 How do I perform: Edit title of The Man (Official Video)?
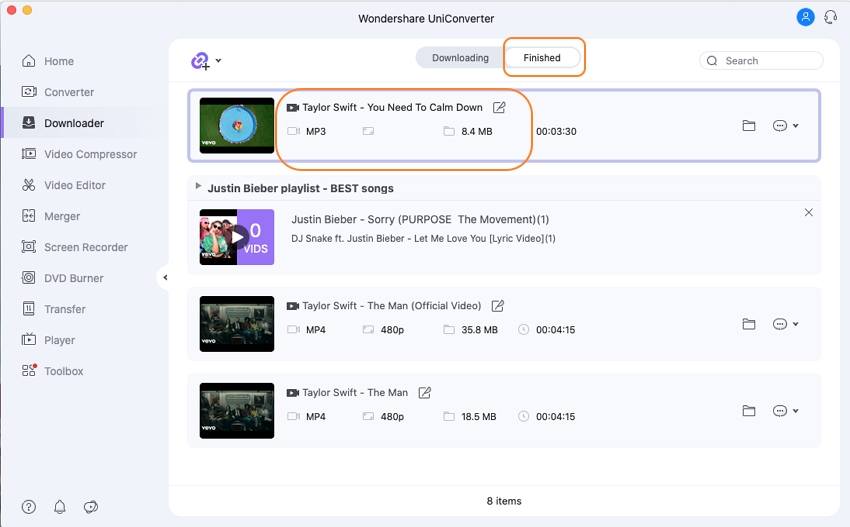coord(497,306)
